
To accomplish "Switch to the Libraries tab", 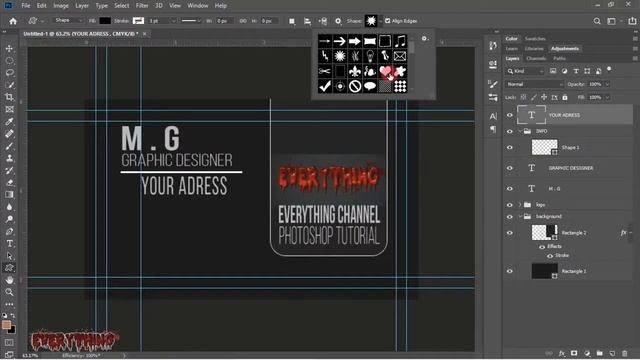I will pos(534,49).
